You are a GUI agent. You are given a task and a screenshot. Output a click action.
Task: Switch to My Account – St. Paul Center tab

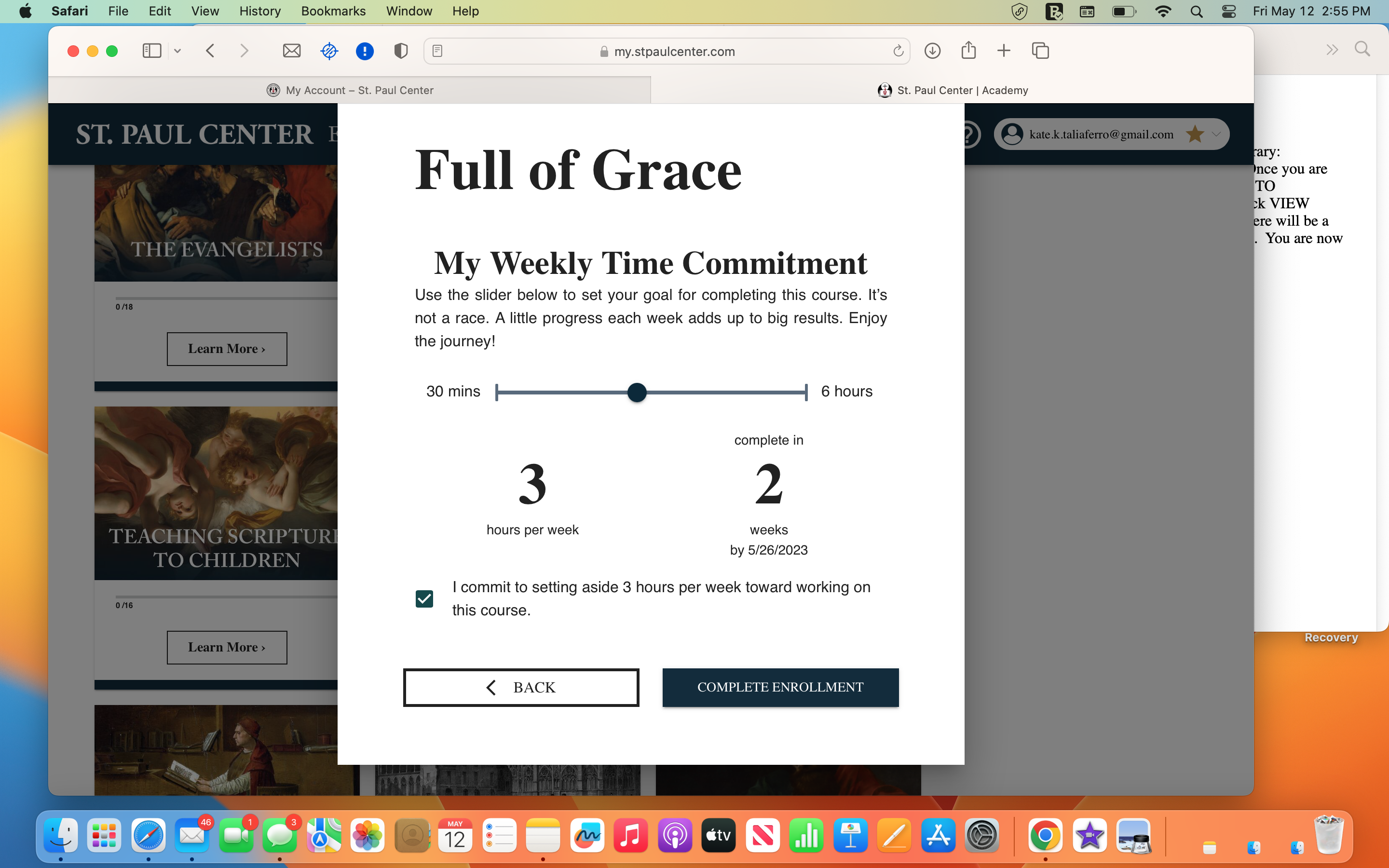tap(350, 90)
